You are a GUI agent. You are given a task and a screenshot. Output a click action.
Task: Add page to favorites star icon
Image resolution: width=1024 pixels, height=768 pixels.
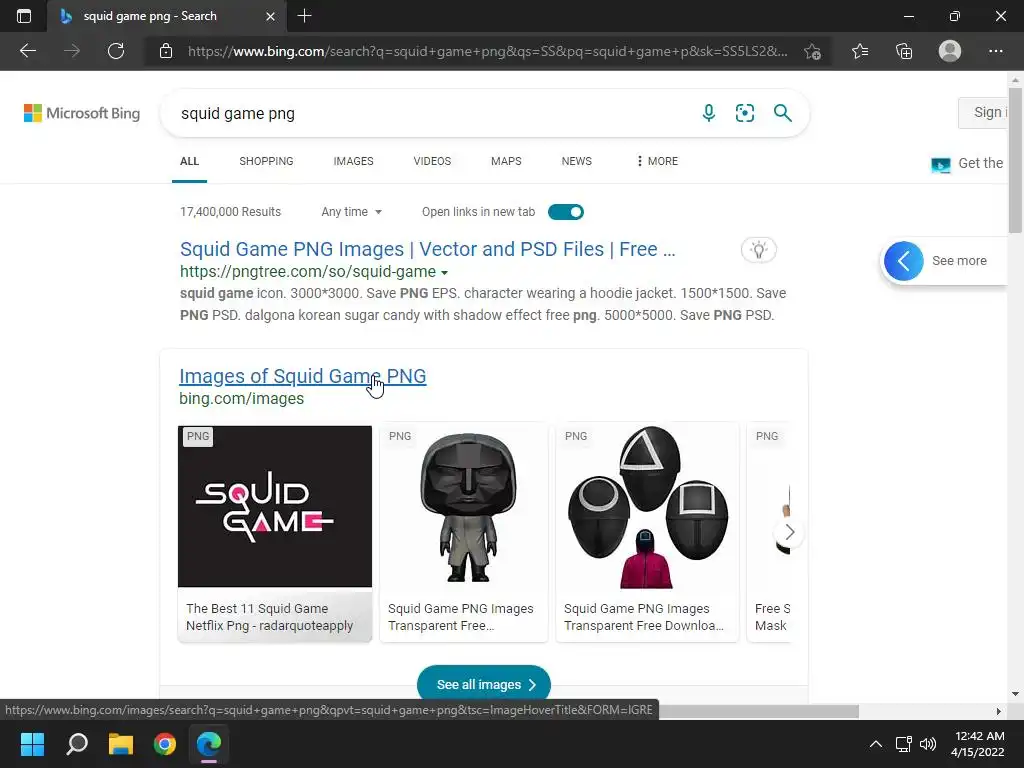point(812,51)
